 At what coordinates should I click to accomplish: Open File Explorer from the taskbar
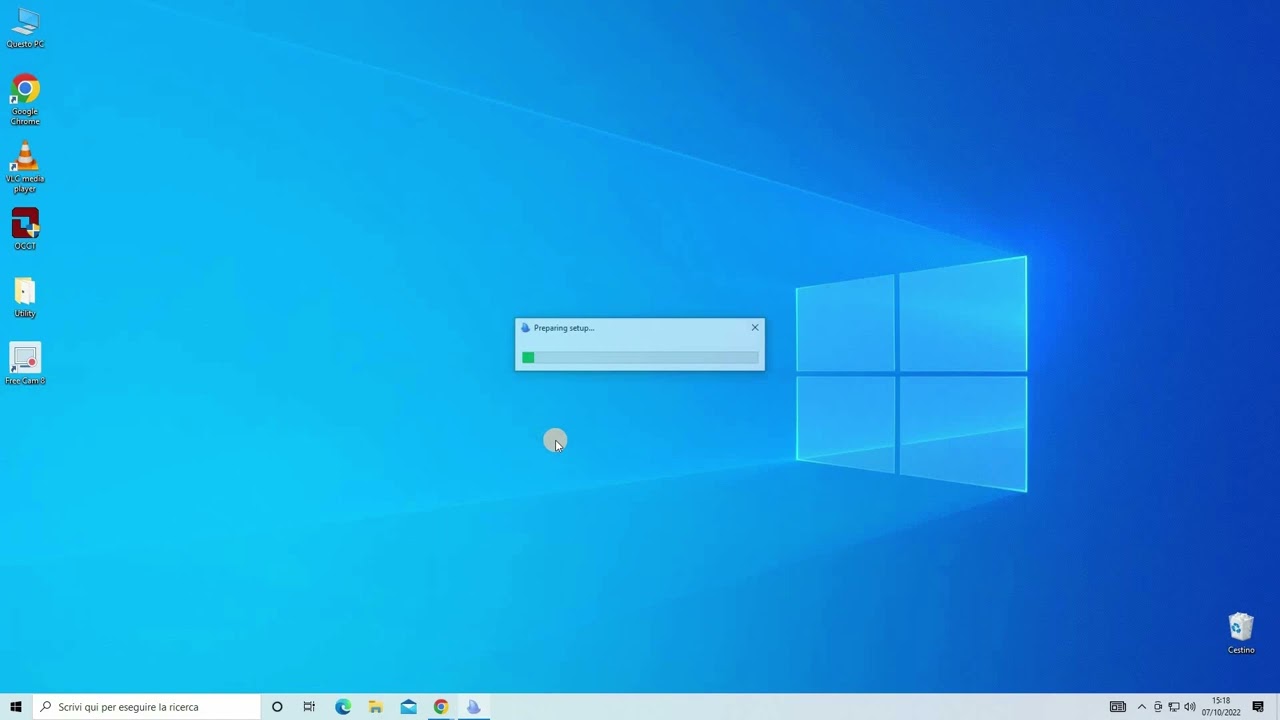point(376,707)
